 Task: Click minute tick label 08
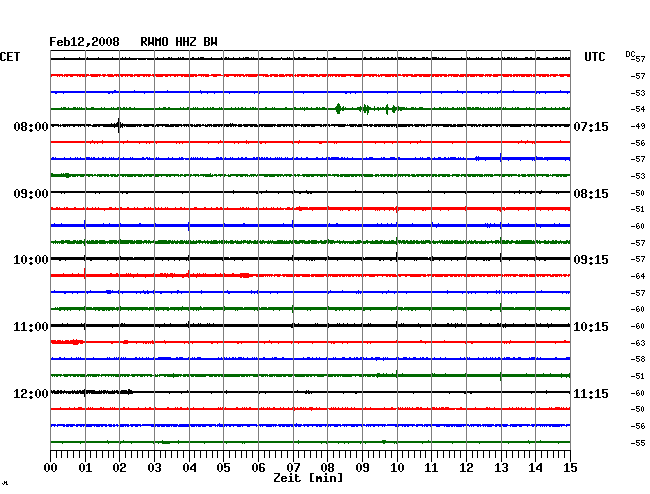327,468
